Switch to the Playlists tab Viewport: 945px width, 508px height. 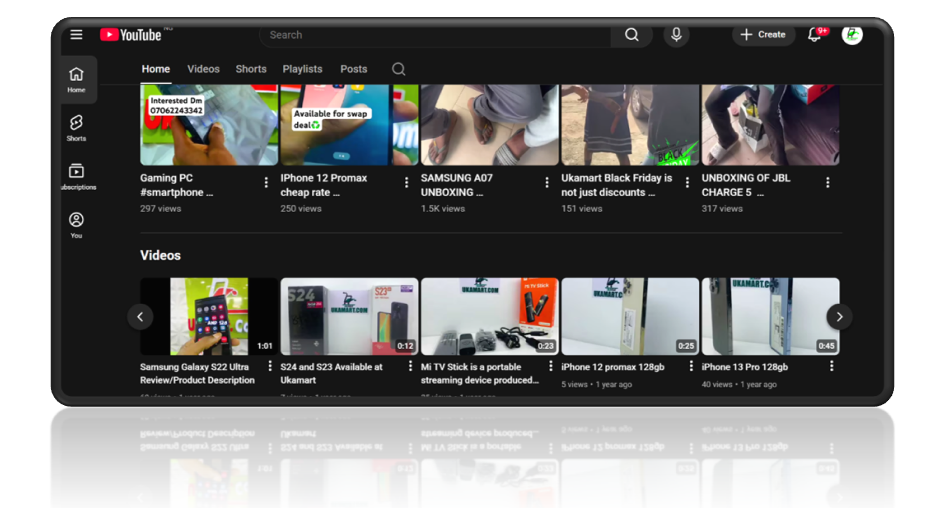[x=302, y=69]
